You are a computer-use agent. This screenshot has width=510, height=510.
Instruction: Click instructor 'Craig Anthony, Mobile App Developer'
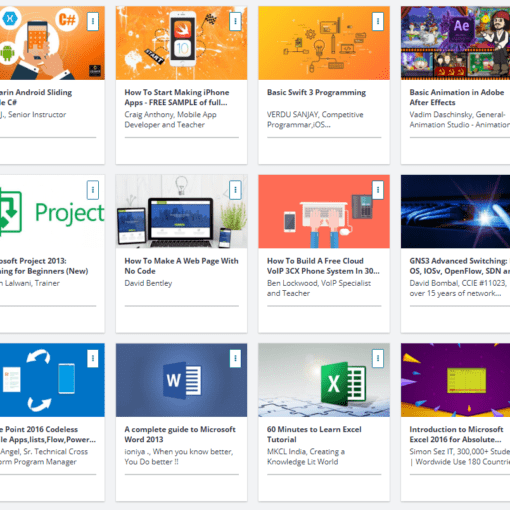[170, 120]
